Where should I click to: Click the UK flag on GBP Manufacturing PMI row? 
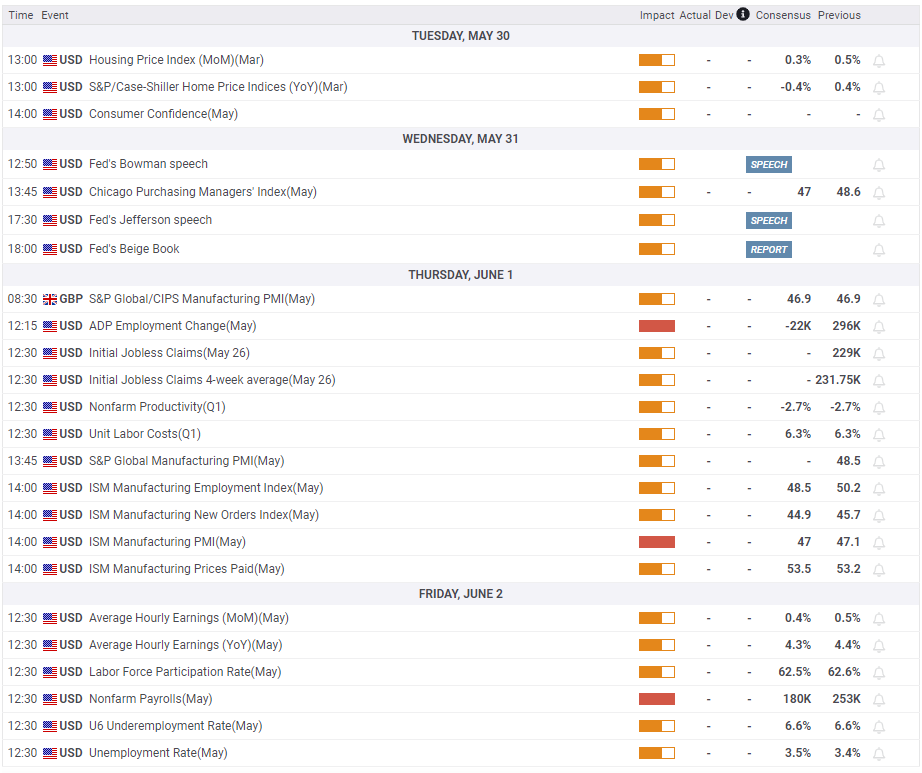pyautogui.click(x=50, y=299)
